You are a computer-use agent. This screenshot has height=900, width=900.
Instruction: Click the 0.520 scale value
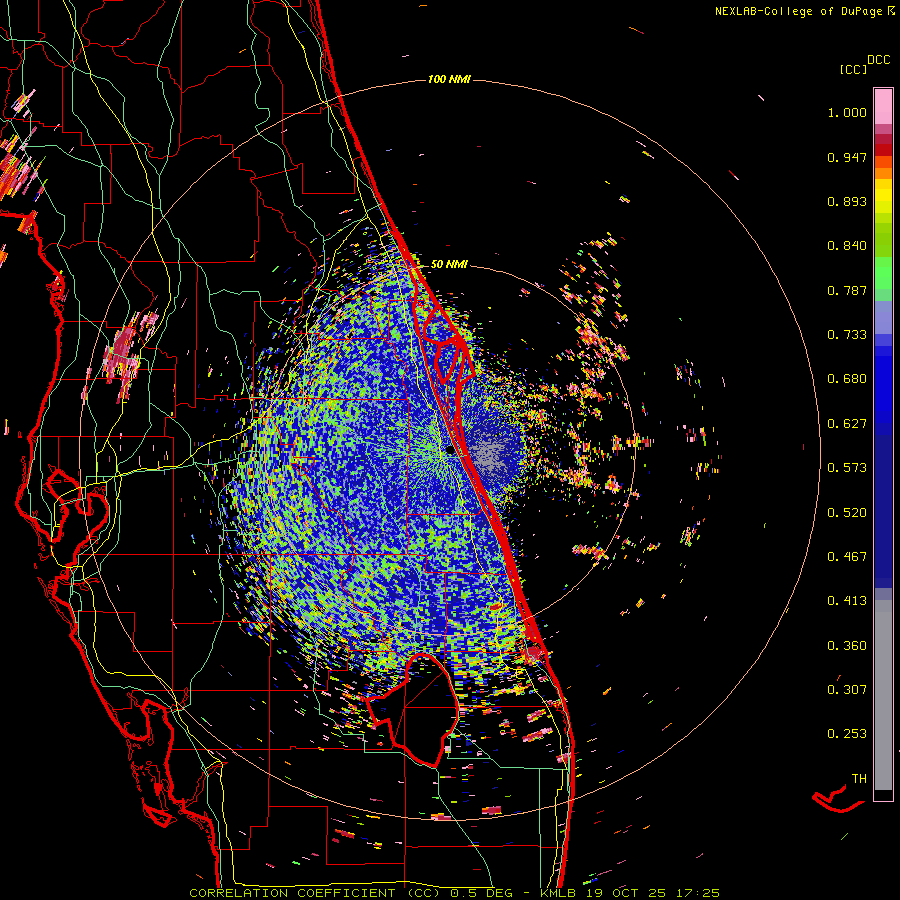(847, 513)
